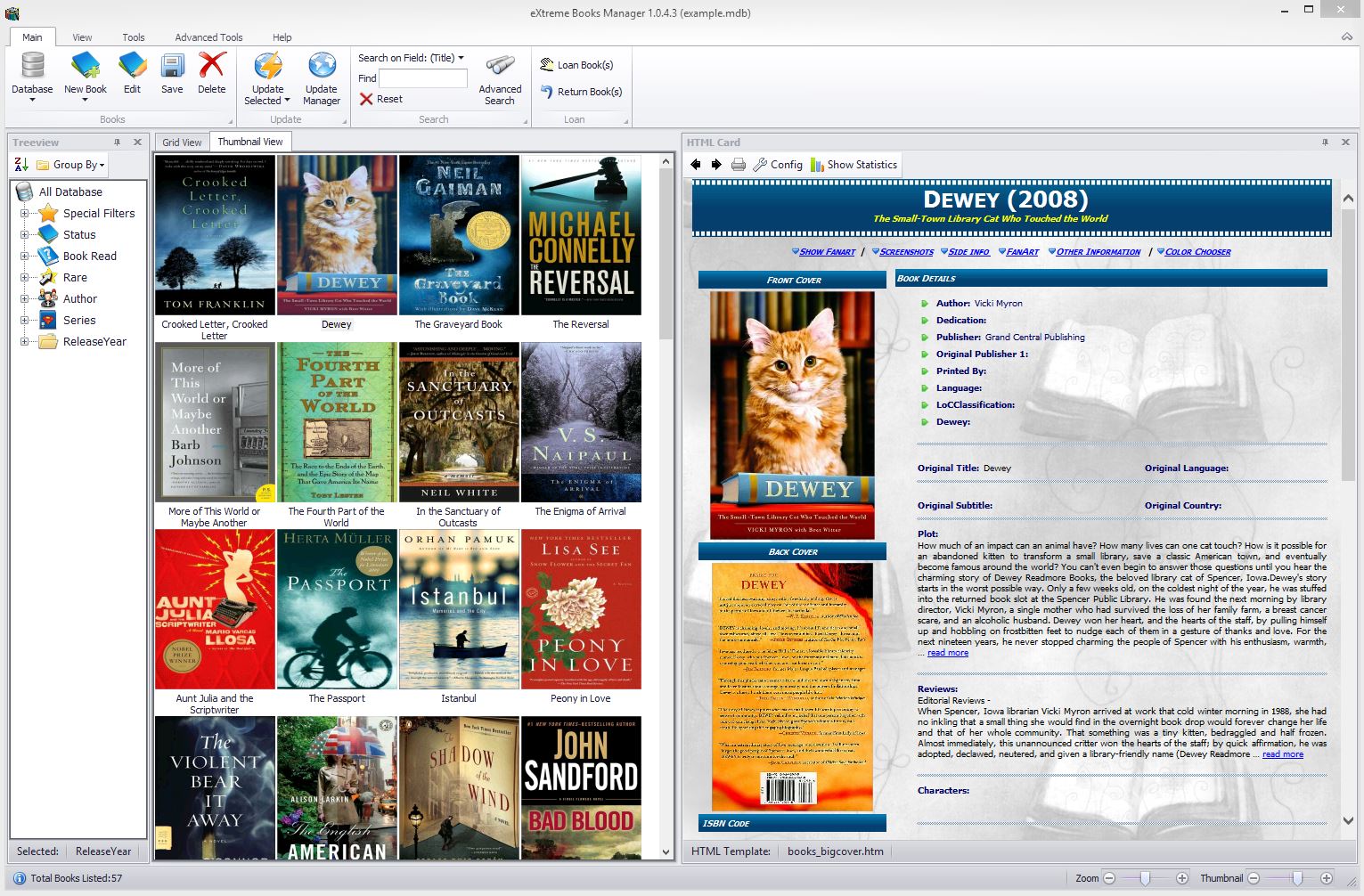Viewport: 1364px width, 896px height.
Task: Switch to Grid View tab
Action: coord(182,143)
